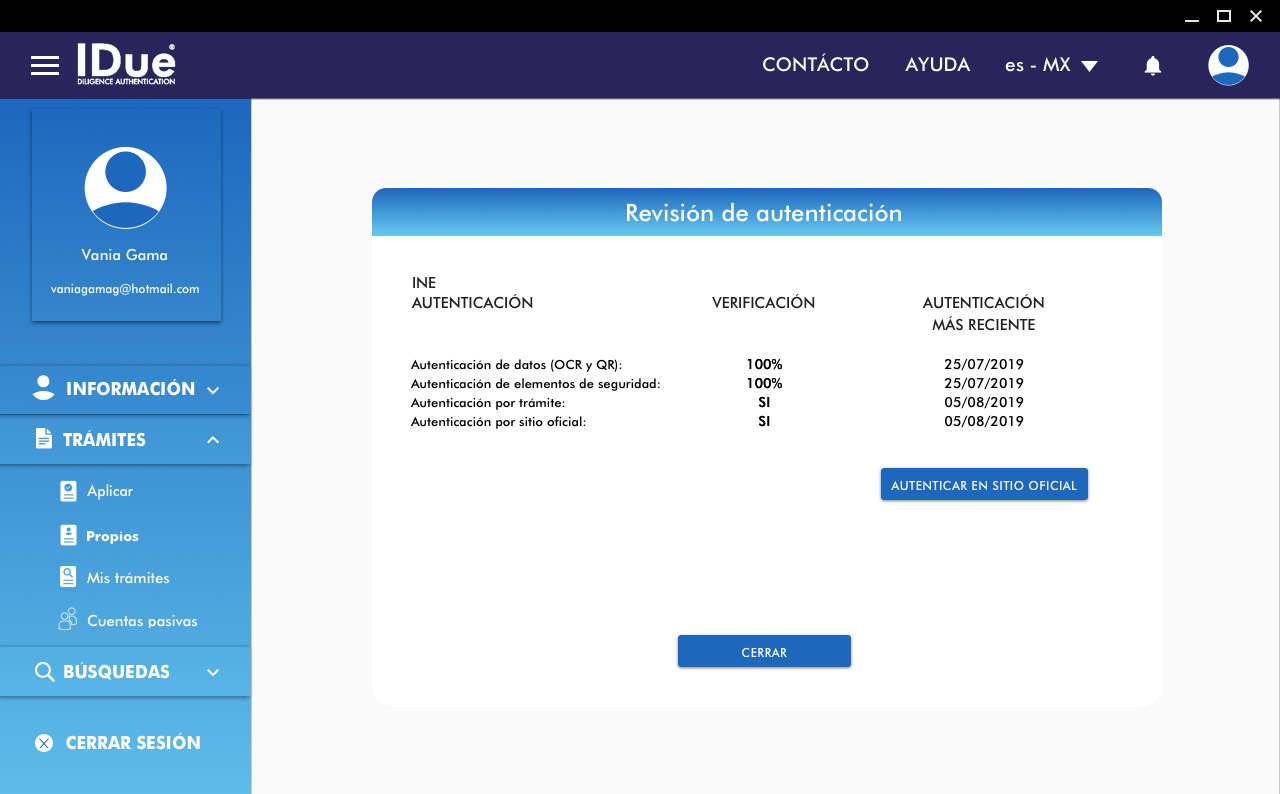The width and height of the screenshot is (1280, 794).
Task: Click the large profile picture of Vania Gama
Action: (125, 188)
